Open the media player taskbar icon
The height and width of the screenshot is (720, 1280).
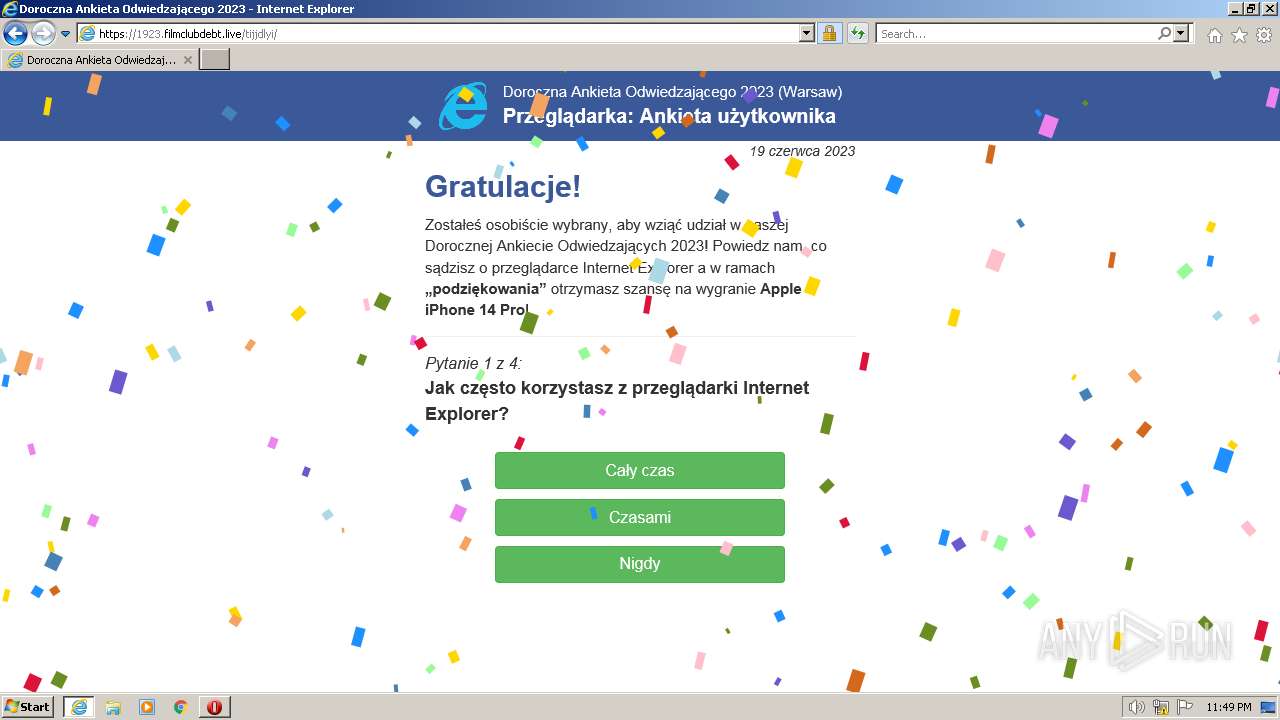tap(147, 707)
